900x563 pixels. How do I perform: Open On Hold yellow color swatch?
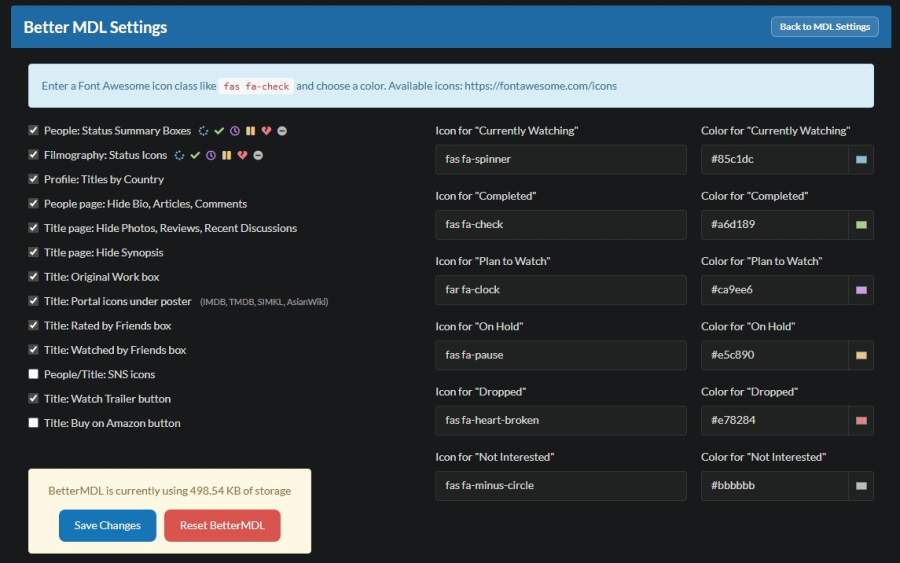click(861, 355)
